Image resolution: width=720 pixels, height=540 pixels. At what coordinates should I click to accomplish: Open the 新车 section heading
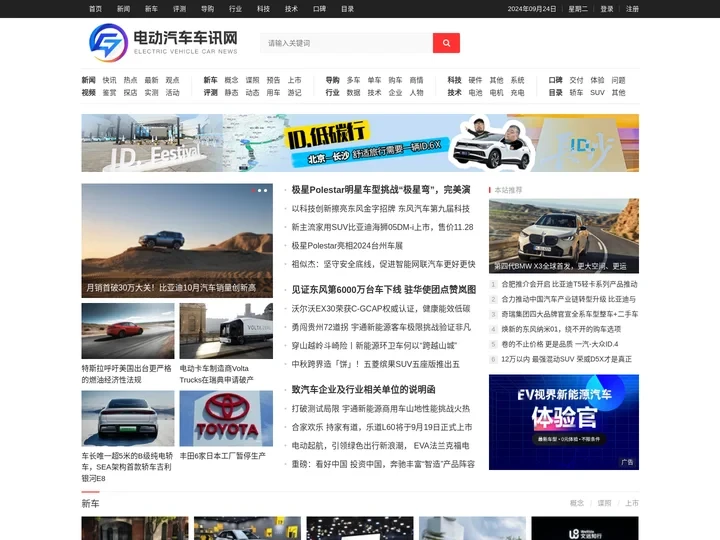[90, 503]
